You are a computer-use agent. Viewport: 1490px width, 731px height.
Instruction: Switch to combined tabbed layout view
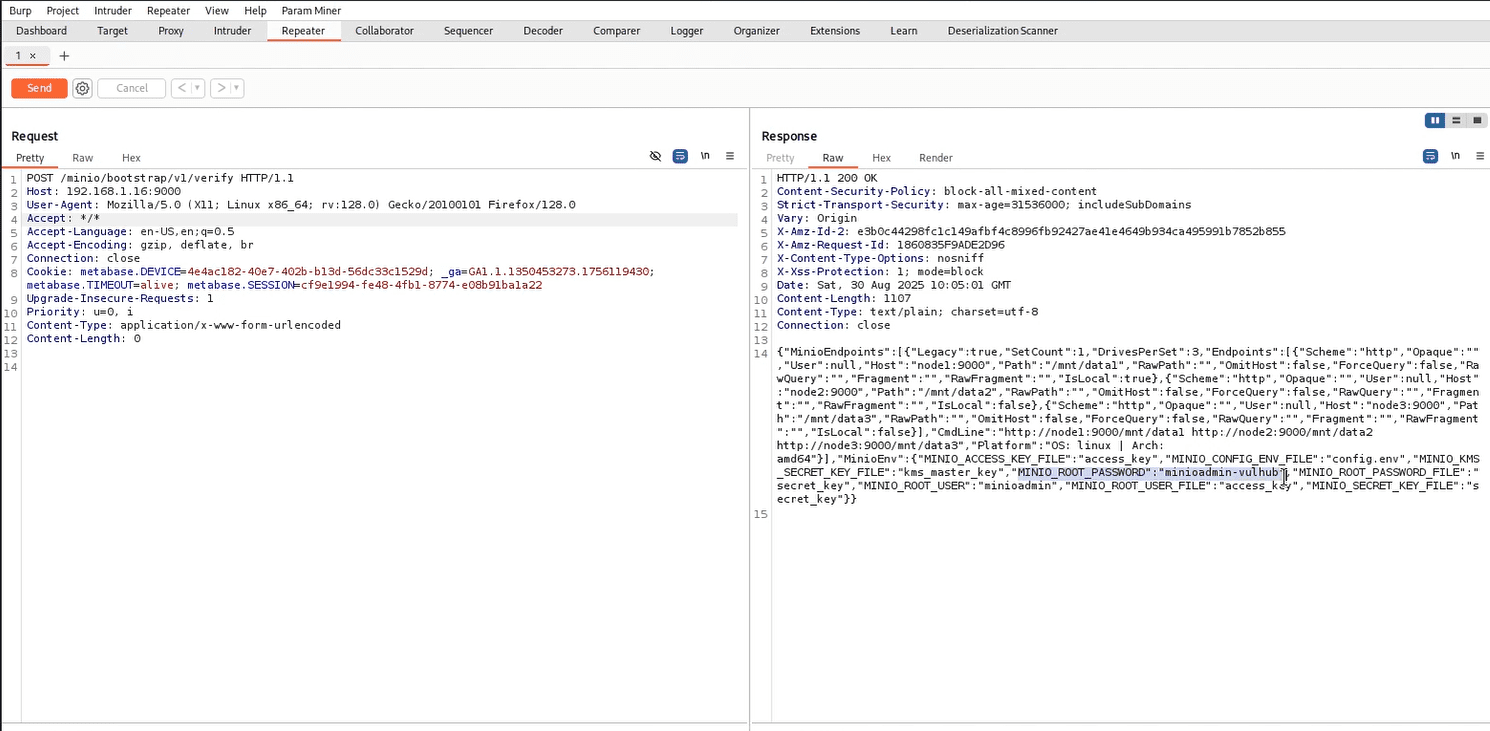pos(1477,120)
